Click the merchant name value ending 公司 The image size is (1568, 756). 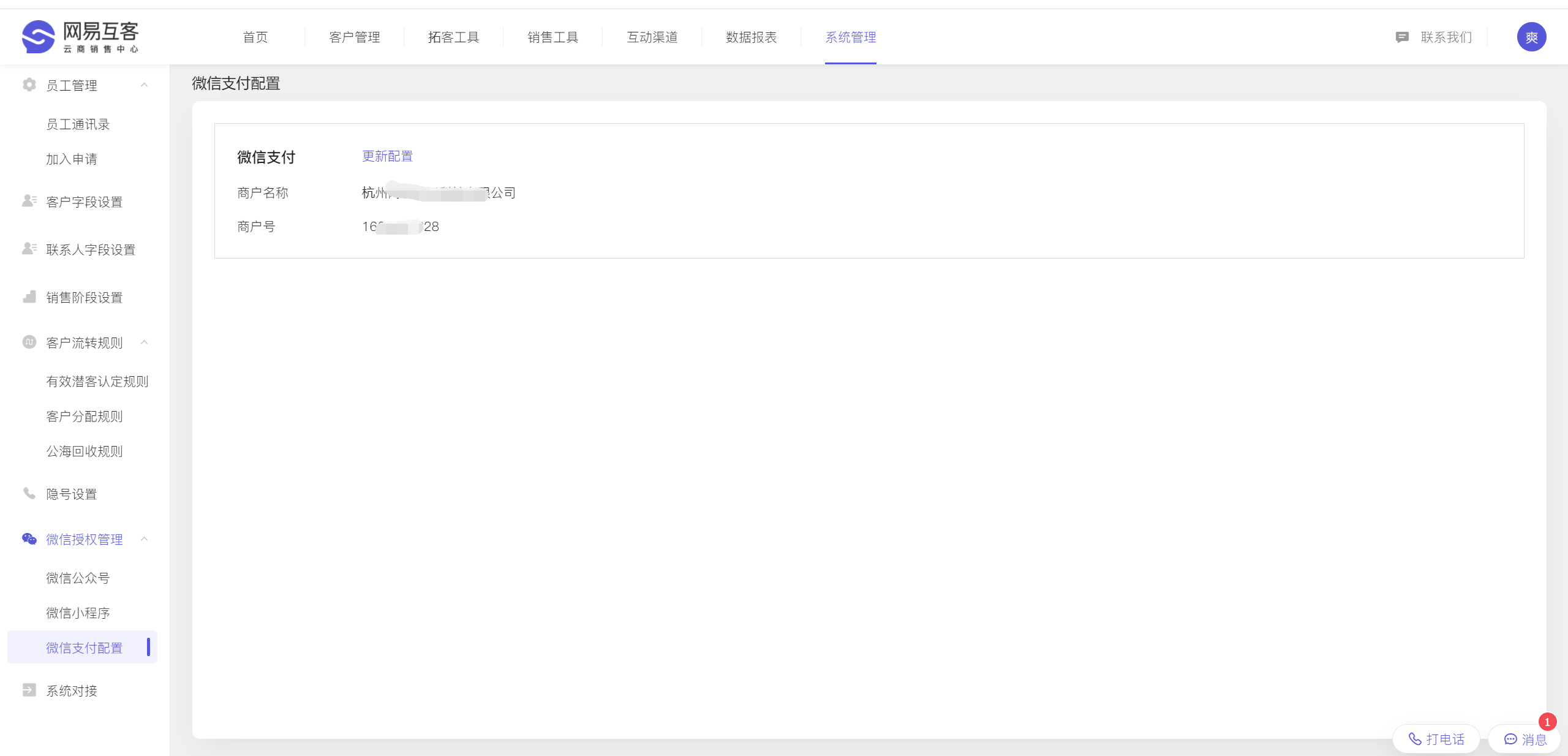pos(439,193)
